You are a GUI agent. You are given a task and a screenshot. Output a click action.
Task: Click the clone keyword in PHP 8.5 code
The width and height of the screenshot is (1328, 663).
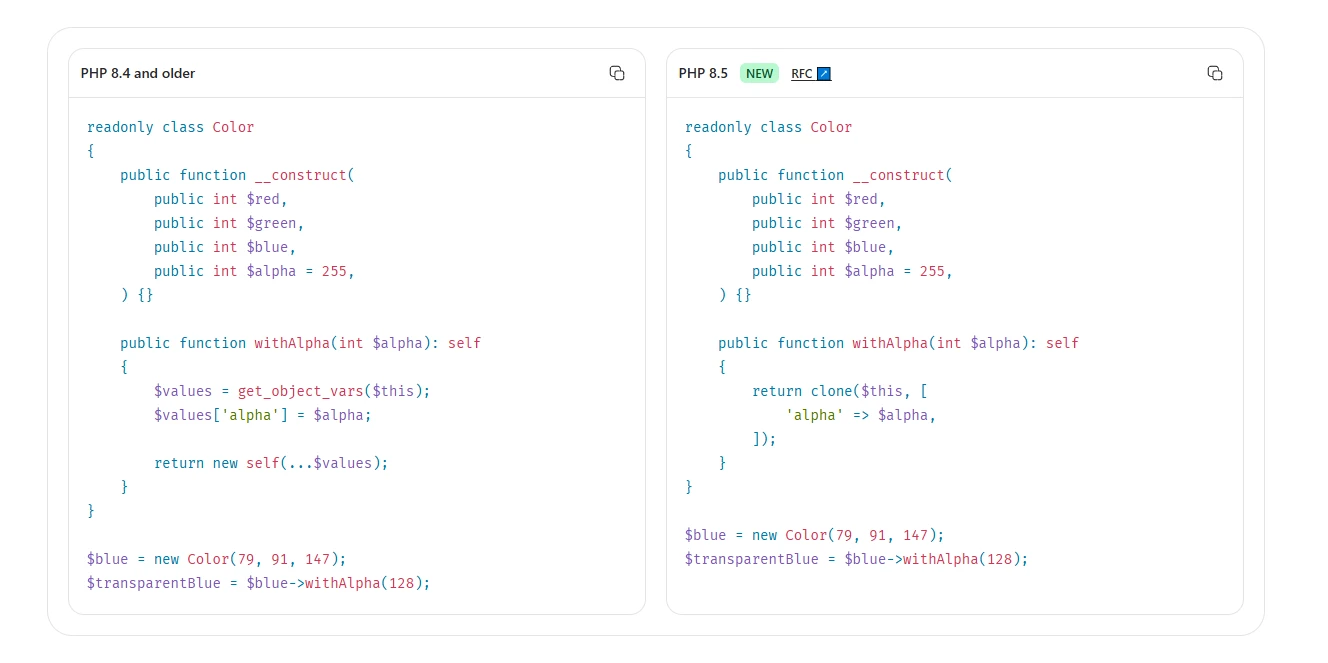tap(831, 391)
